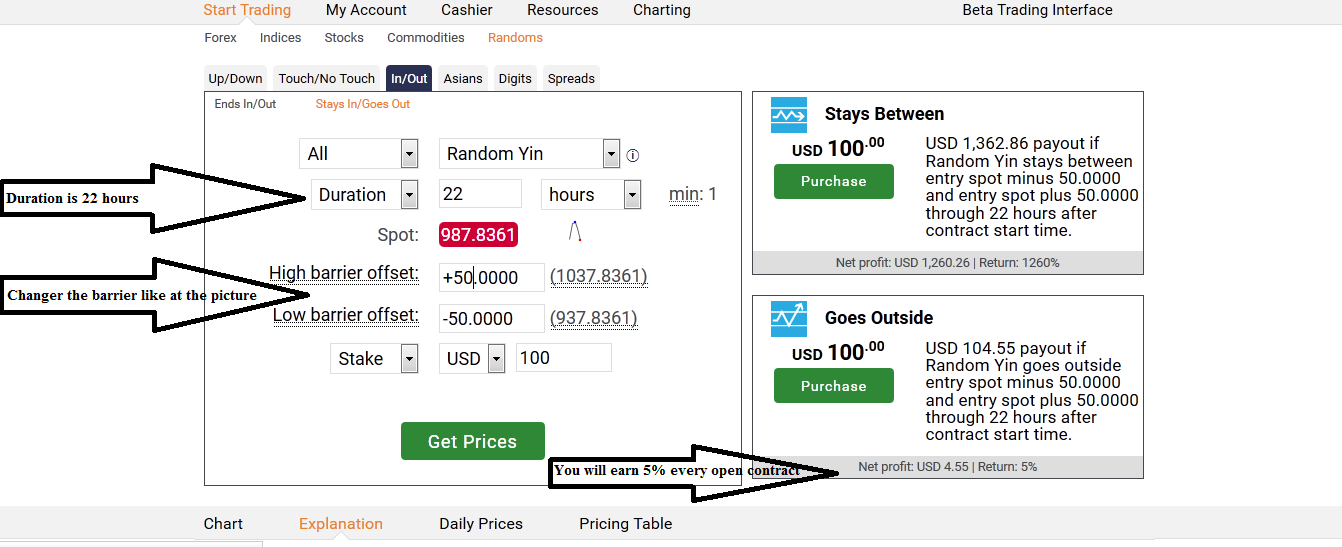Click the Low barrier offset label

[x=346, y=315]
